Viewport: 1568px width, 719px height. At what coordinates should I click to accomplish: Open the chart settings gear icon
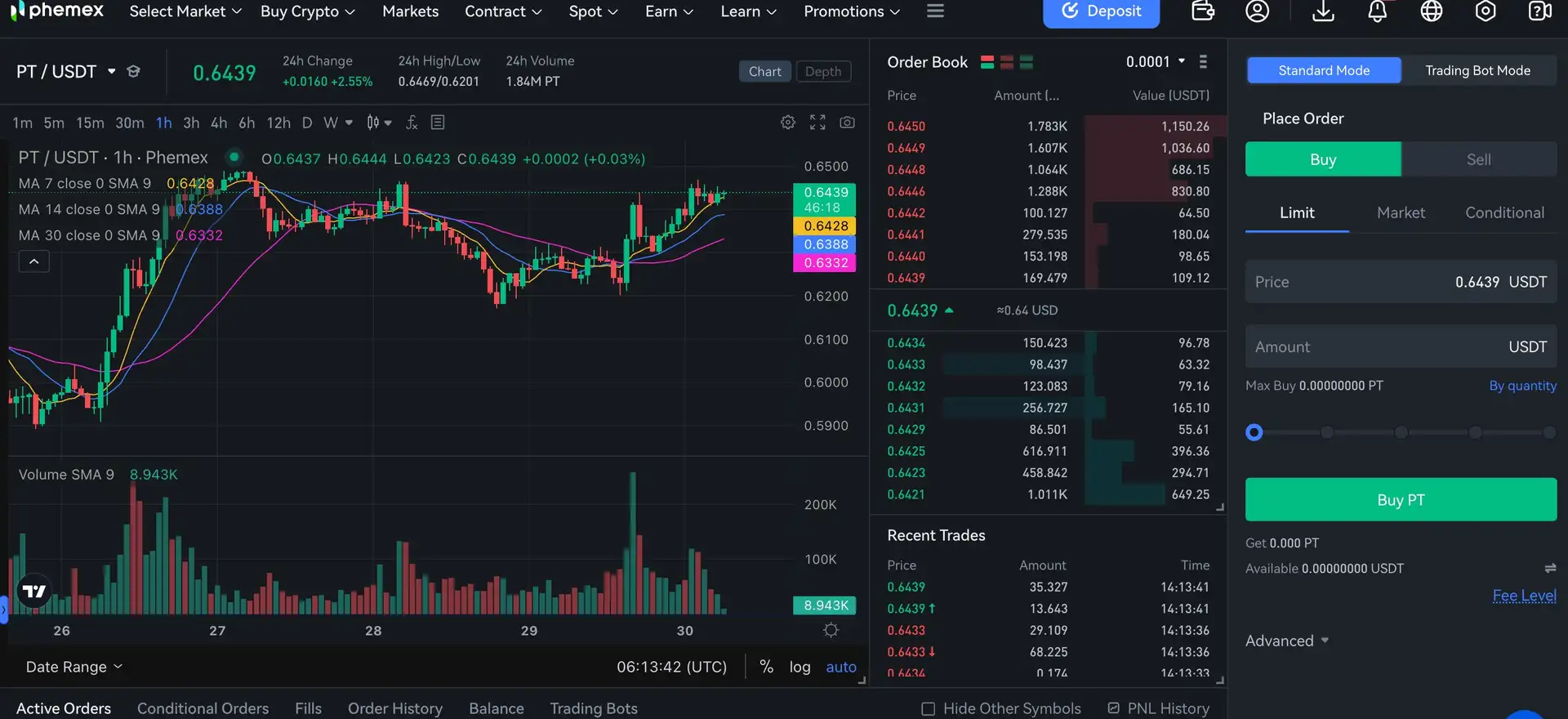coord(787,123)
